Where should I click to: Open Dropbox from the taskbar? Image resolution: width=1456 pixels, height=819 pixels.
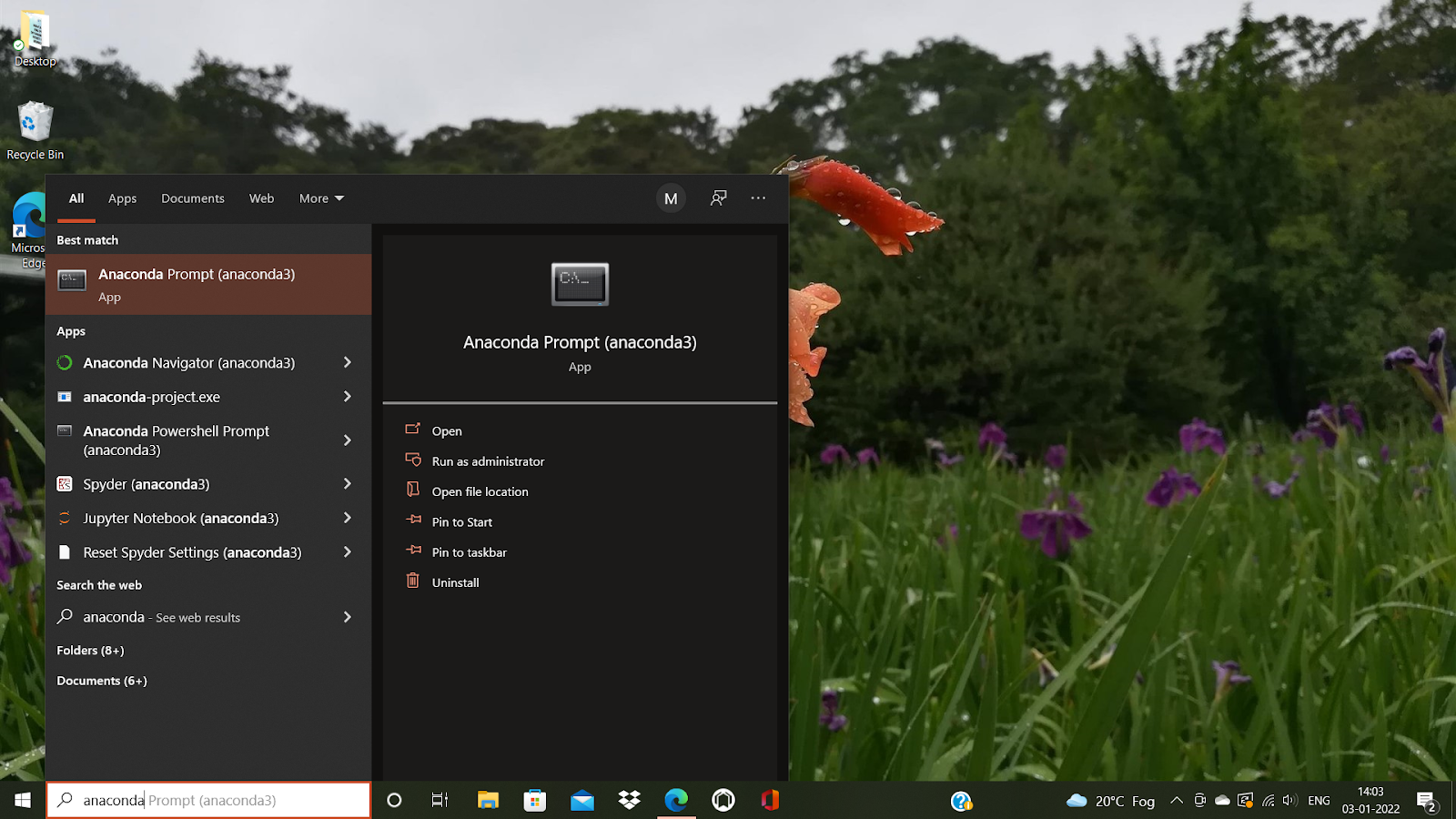[x=629, y=800]
